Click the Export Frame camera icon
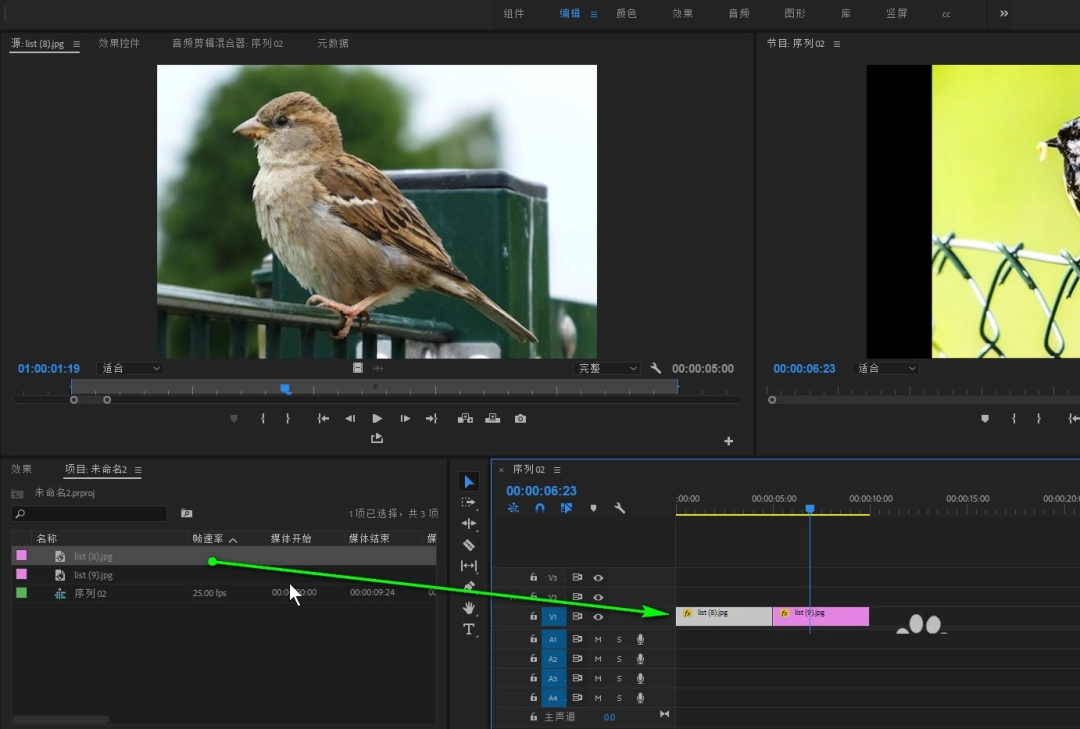Image resolution: width=1080 pixels, height=729 pixels. tap(520, 418)
